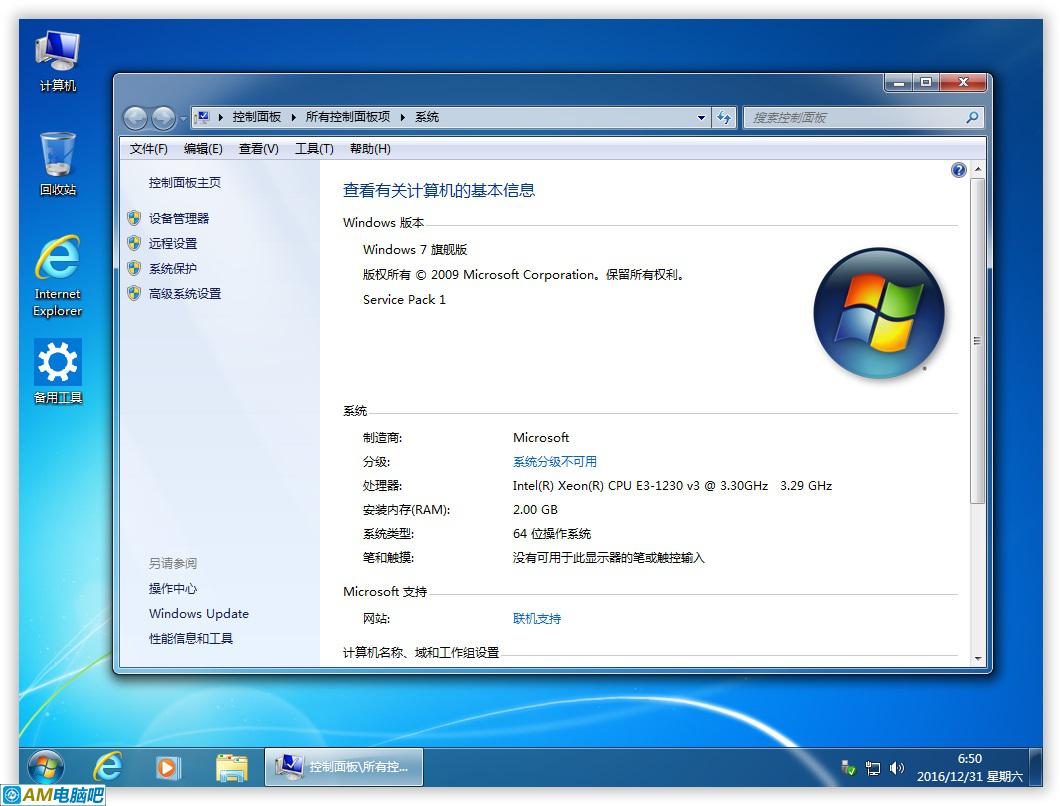Open the 计算机 desktop icon
The width and height of the screenshot is (1062, 806).
pyautogui.click(x=58, y=61)
